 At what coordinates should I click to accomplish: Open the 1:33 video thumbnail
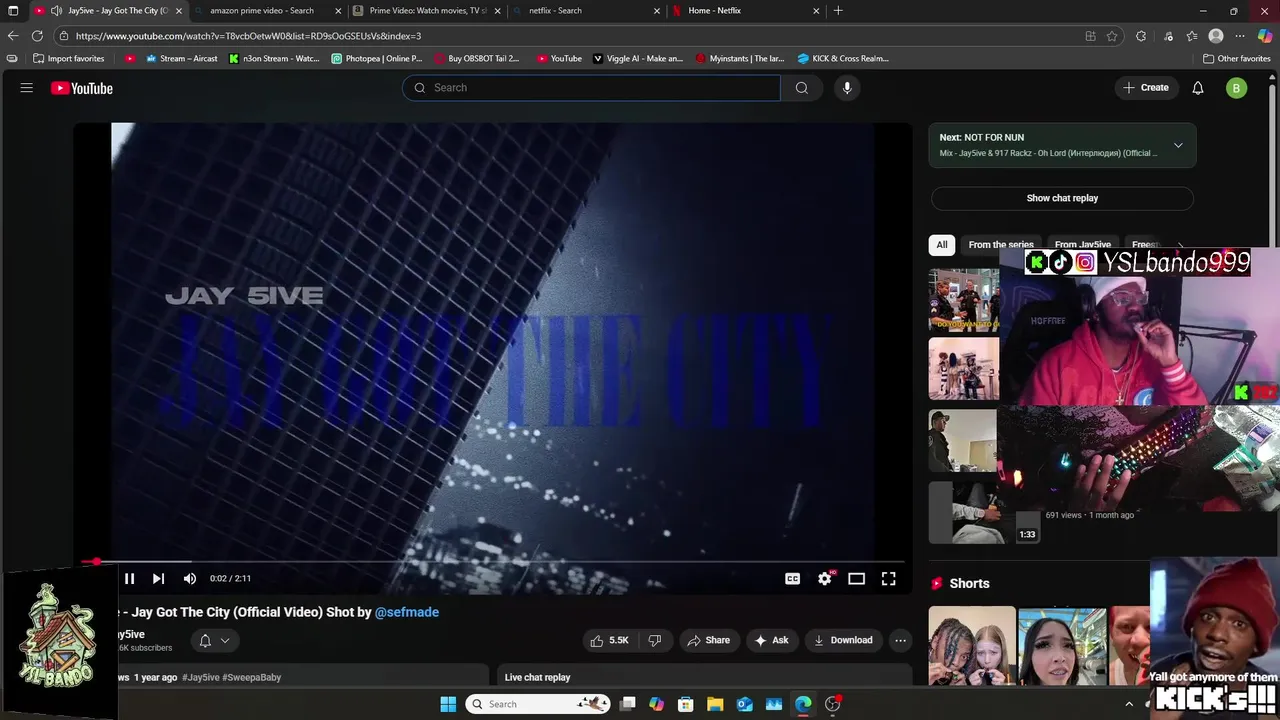pos(986,512)
